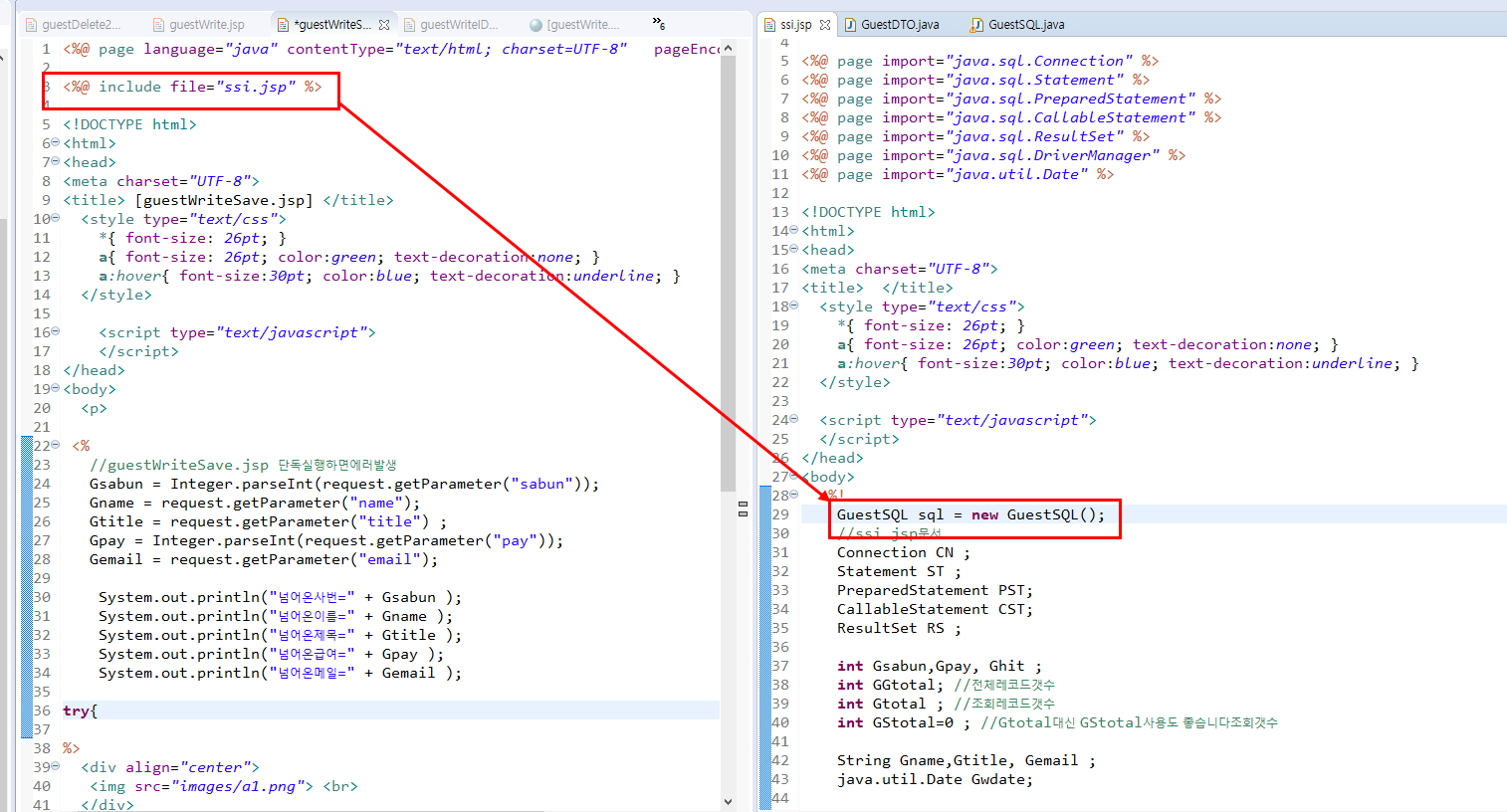
Task: Click the import="java.util.Date" line
Action: click(958, 174)
